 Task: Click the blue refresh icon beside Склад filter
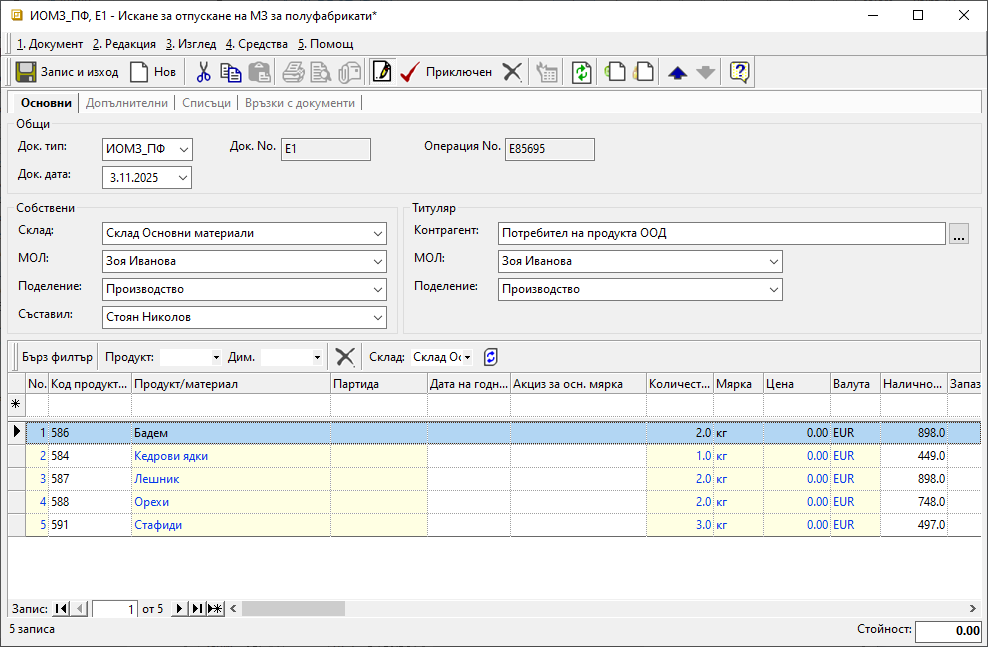tap(490, 357)
